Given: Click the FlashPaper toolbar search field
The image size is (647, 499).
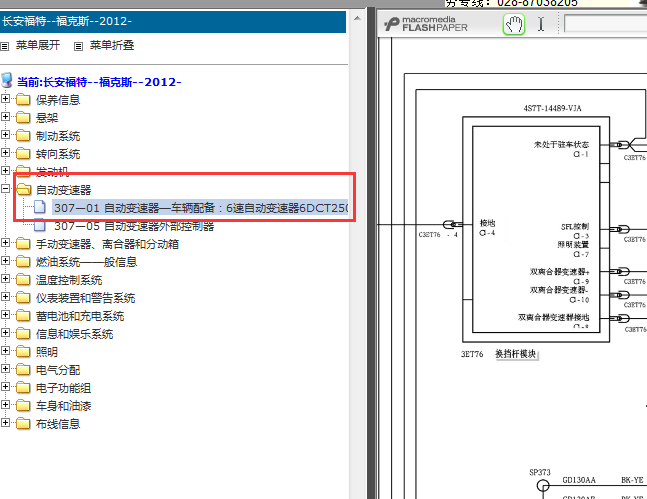Looking at the screenshot, I should point(605,24).
